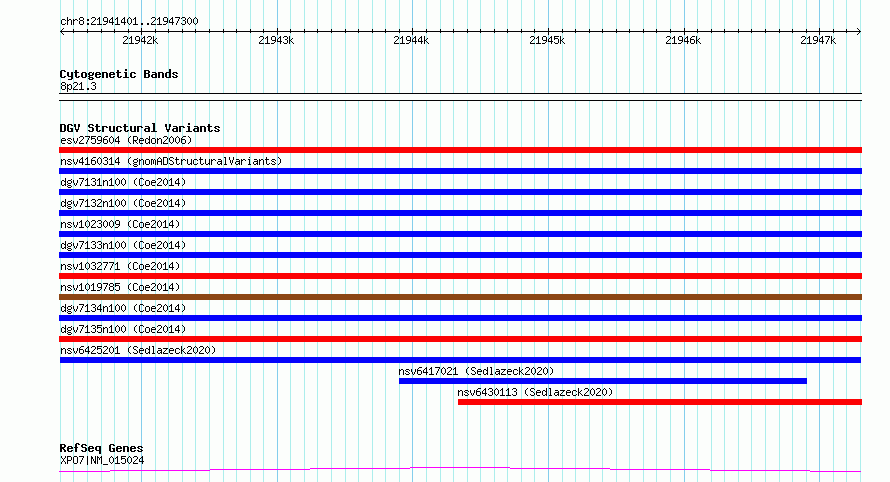Open variant label nsv6430113 (Sedlazeck2020)
Screen dimensions: 890x482
(x=535, y=392)
